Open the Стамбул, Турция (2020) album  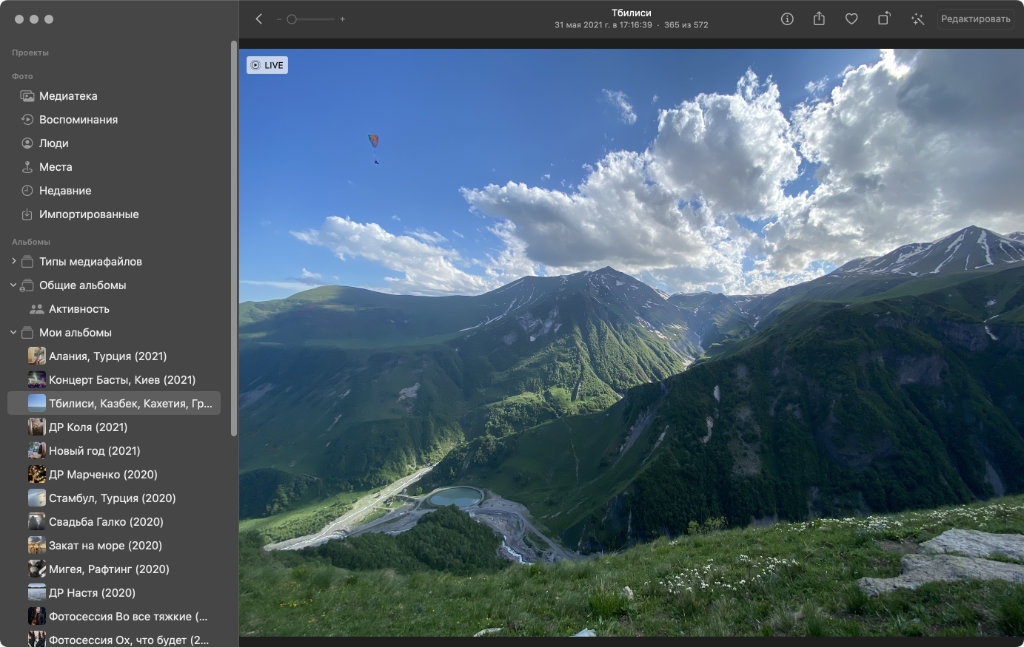coord(111,498)
